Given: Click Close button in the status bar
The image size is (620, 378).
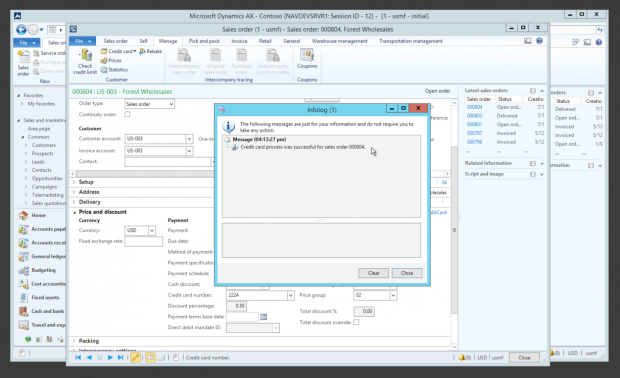Looking at the screenshot, I should point(524,357).
